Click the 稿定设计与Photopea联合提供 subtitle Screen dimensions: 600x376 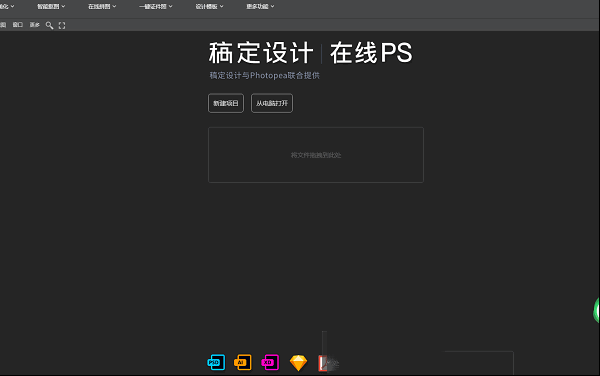pyautogui.click(x=264, y=75)
